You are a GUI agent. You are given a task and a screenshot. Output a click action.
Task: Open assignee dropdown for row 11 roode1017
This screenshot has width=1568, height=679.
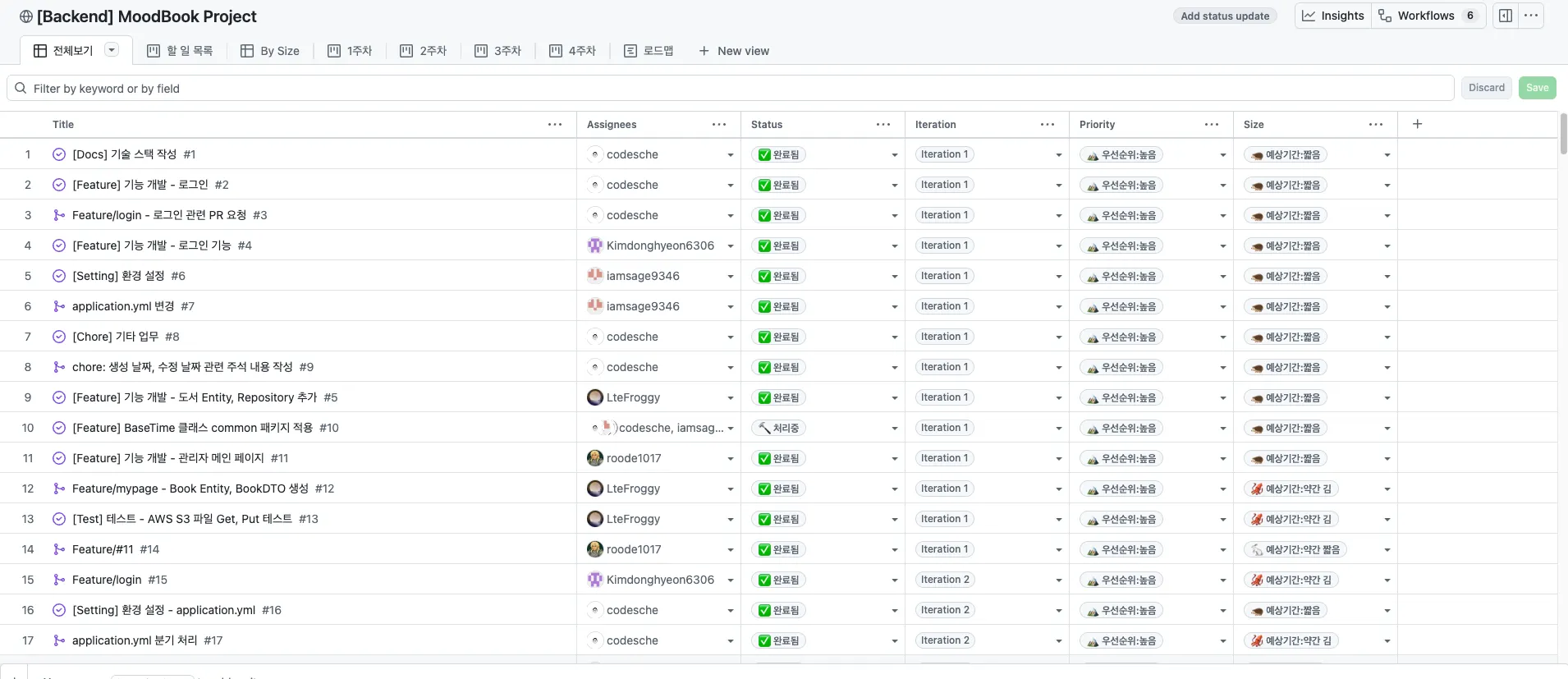pos(730,459)
